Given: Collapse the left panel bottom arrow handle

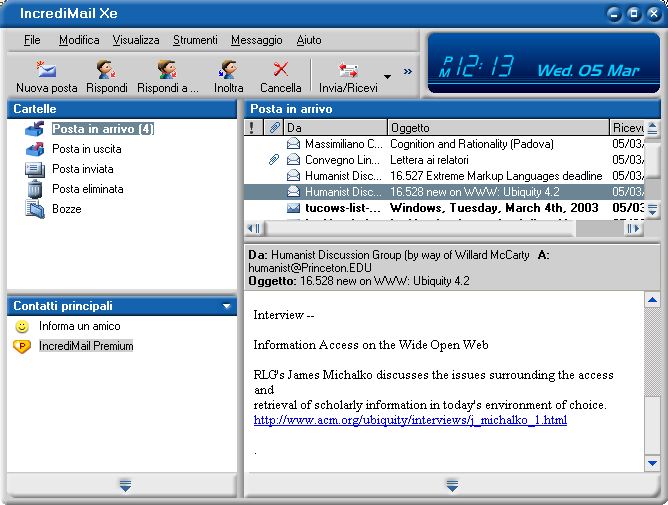Looking at the screenshot, I should click(125, 485).
